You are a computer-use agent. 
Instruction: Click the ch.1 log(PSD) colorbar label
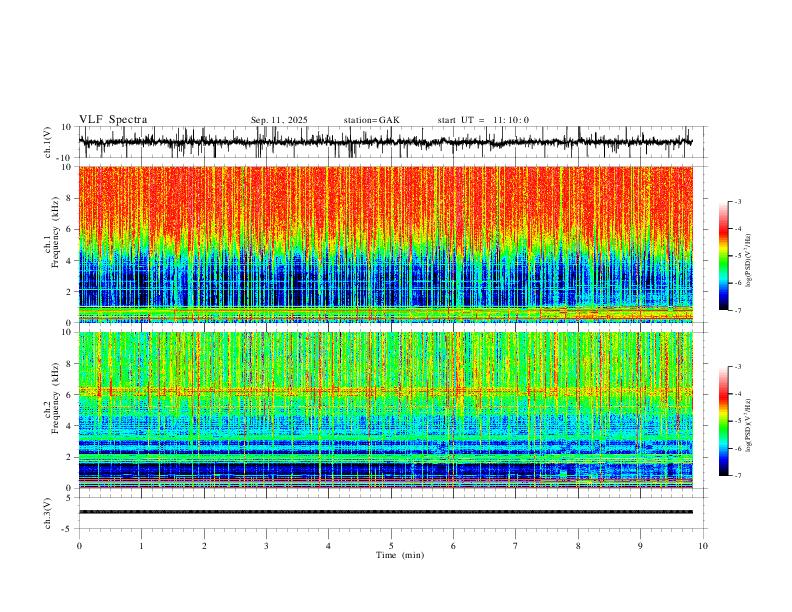point(748,261)
